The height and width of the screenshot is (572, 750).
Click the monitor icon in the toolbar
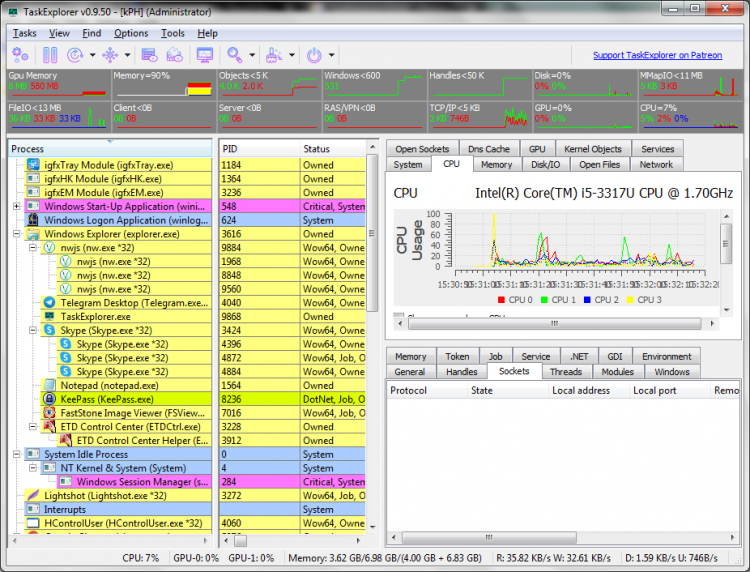coord(205,55)
